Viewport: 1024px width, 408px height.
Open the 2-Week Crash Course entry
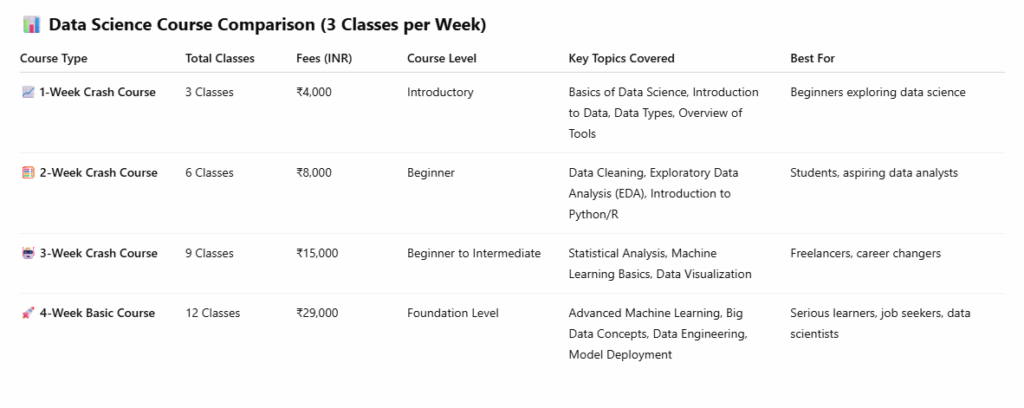(x=98, y=173)
